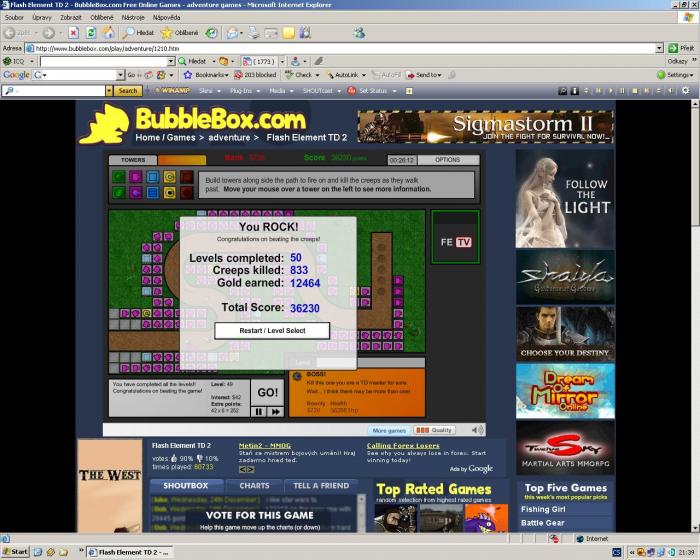Switch to the CHARTS tab
The width and height of the screenshot is (700, 560).
coord(254,486)
